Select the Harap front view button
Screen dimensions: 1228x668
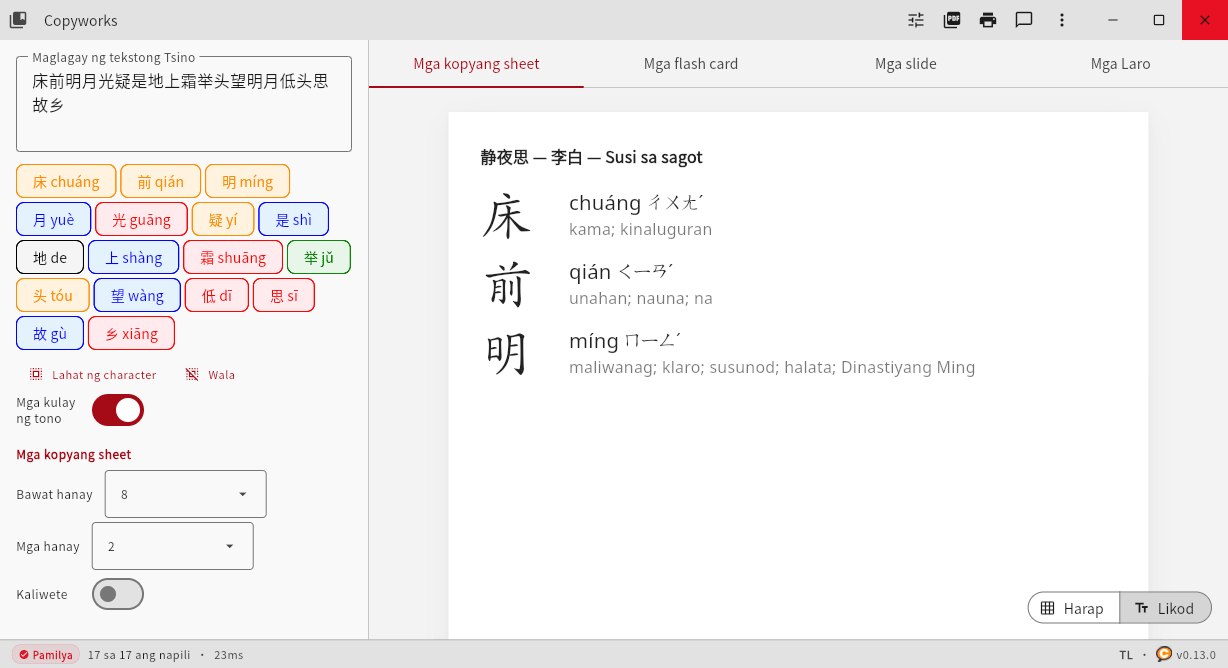coord(1073,608)
